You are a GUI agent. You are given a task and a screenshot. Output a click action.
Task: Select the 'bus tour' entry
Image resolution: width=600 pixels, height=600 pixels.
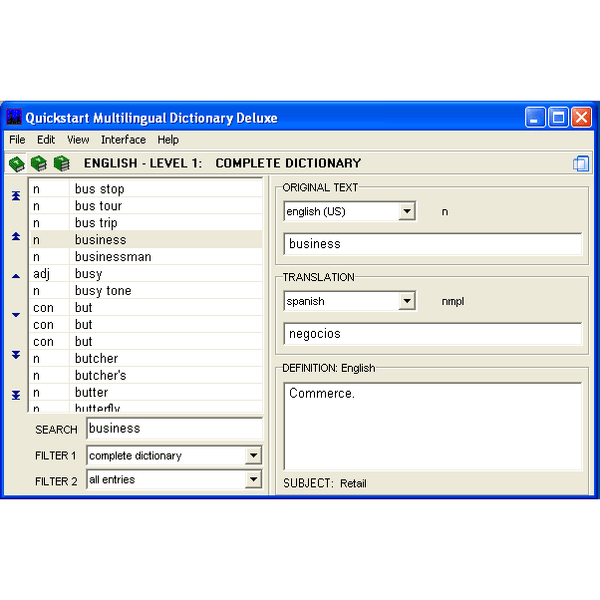(x=146, y=206)
